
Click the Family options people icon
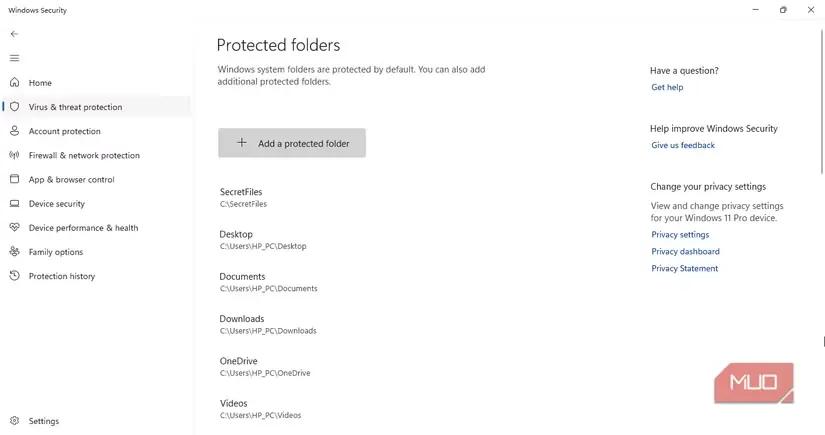(14, 251)
